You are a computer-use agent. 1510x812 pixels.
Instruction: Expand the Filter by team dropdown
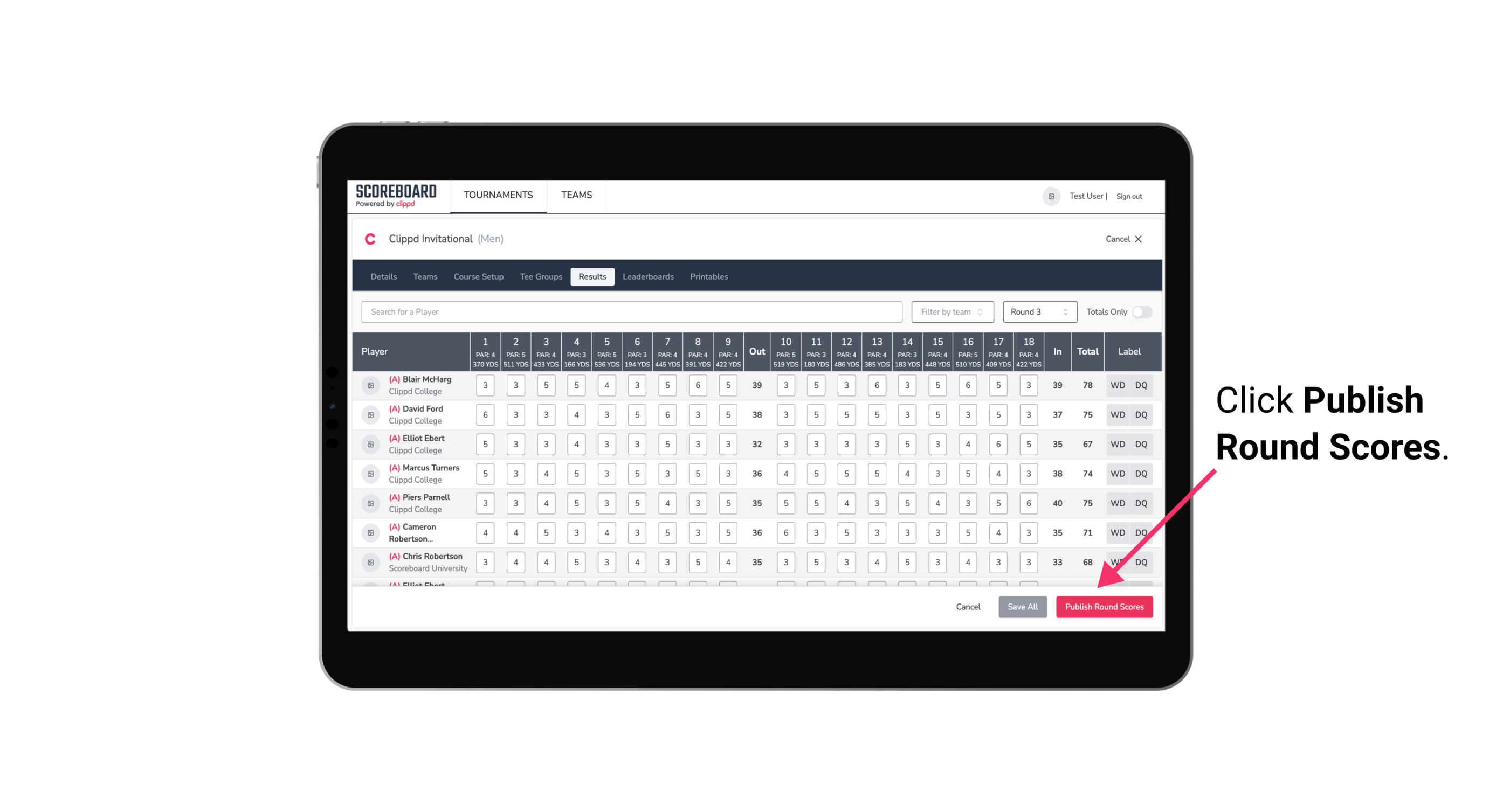click(951, 311)
